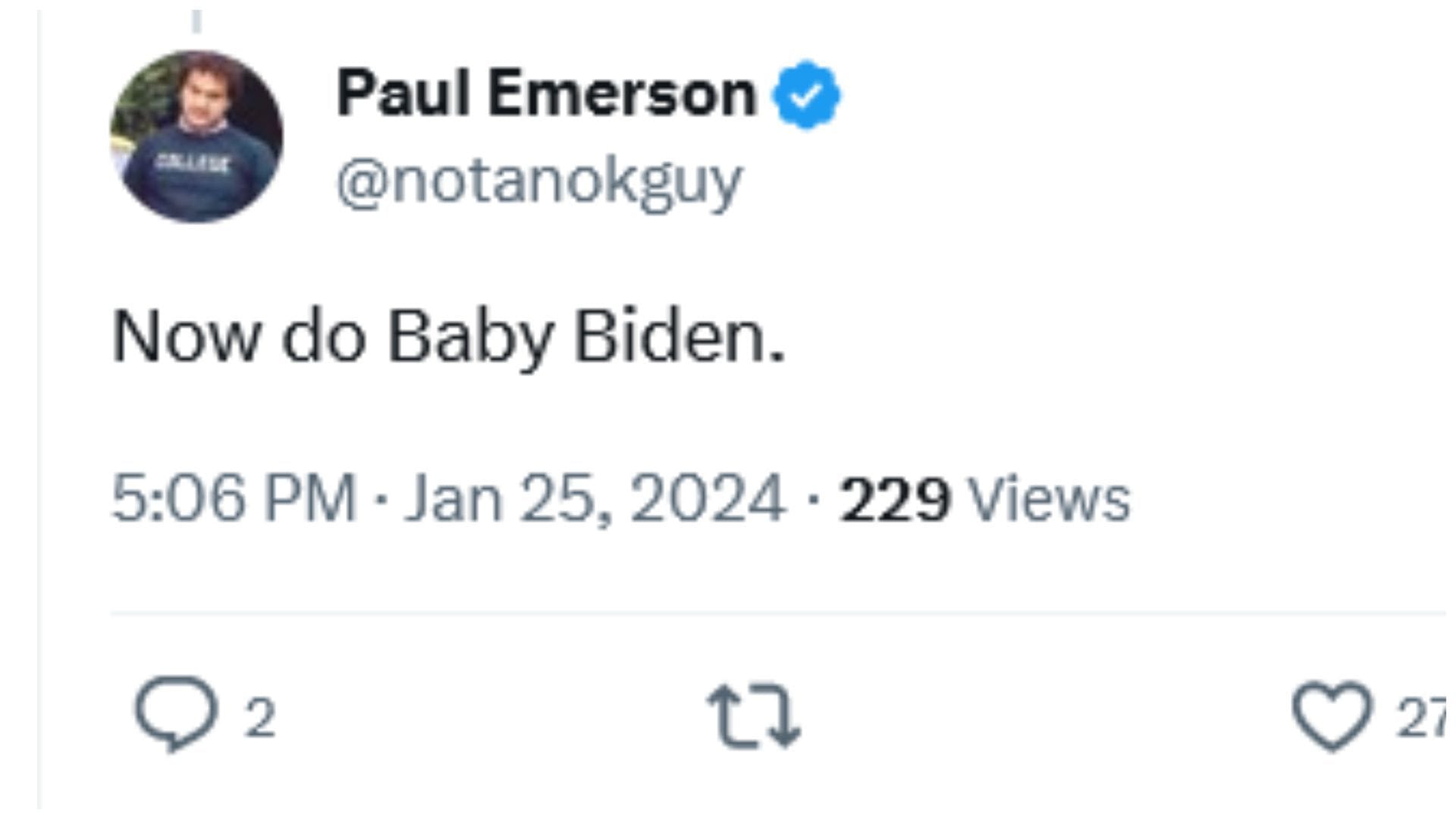Click the thread connector line above avatar

(x=196, y=21)
